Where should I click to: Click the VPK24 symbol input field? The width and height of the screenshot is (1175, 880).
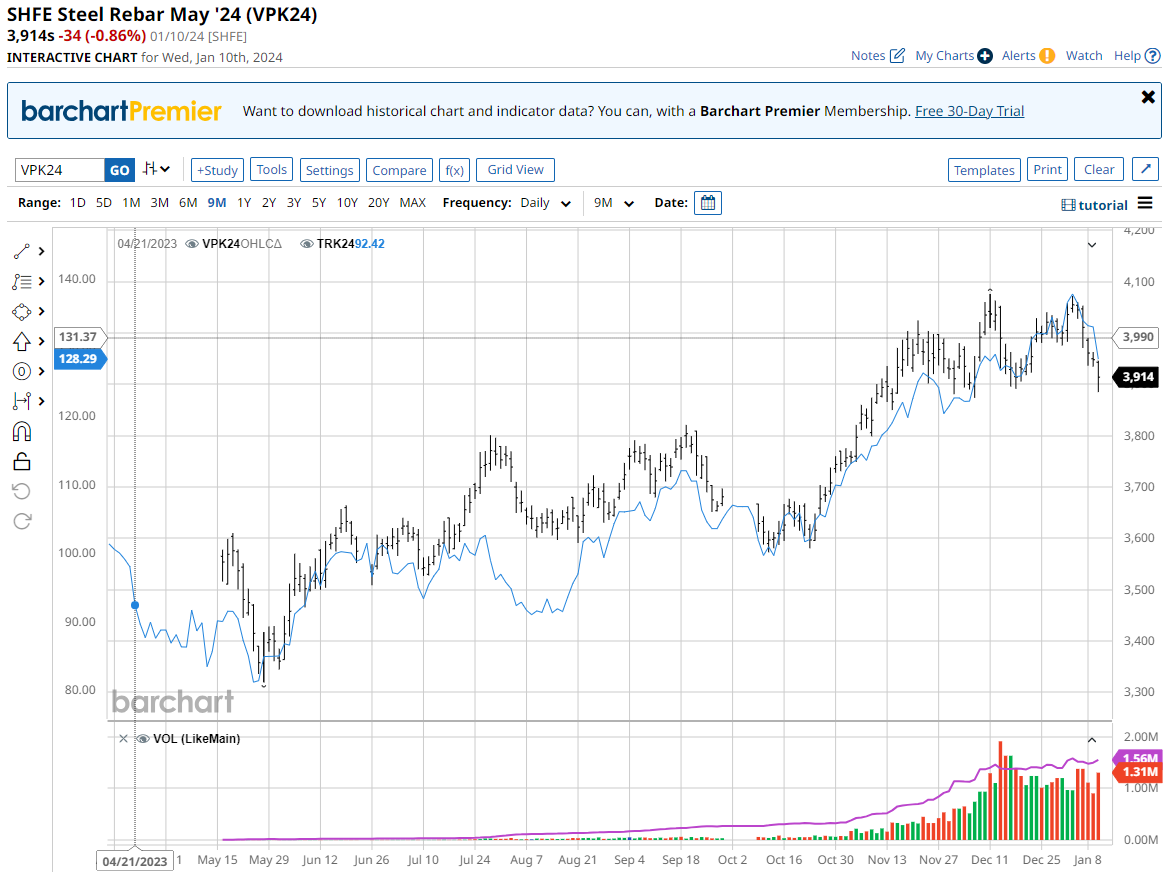tap(60, 170)
